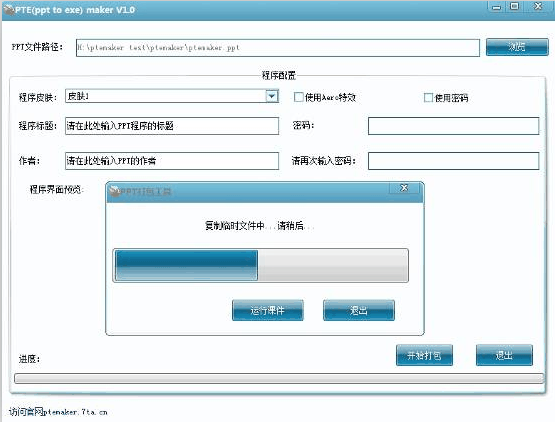Screen dimensions: 555x422
Task: Minimize the PTE maker window
Action: point(497,7)
